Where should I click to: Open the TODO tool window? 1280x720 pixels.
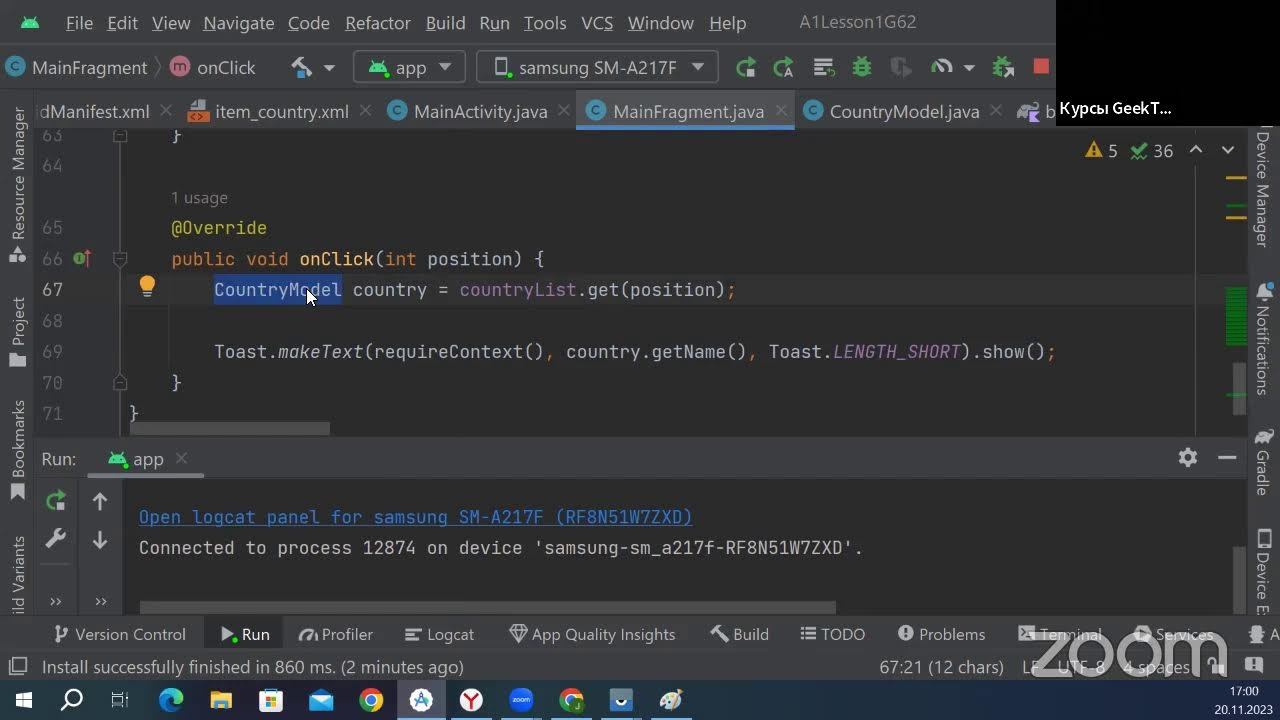(x=833, y=634)
